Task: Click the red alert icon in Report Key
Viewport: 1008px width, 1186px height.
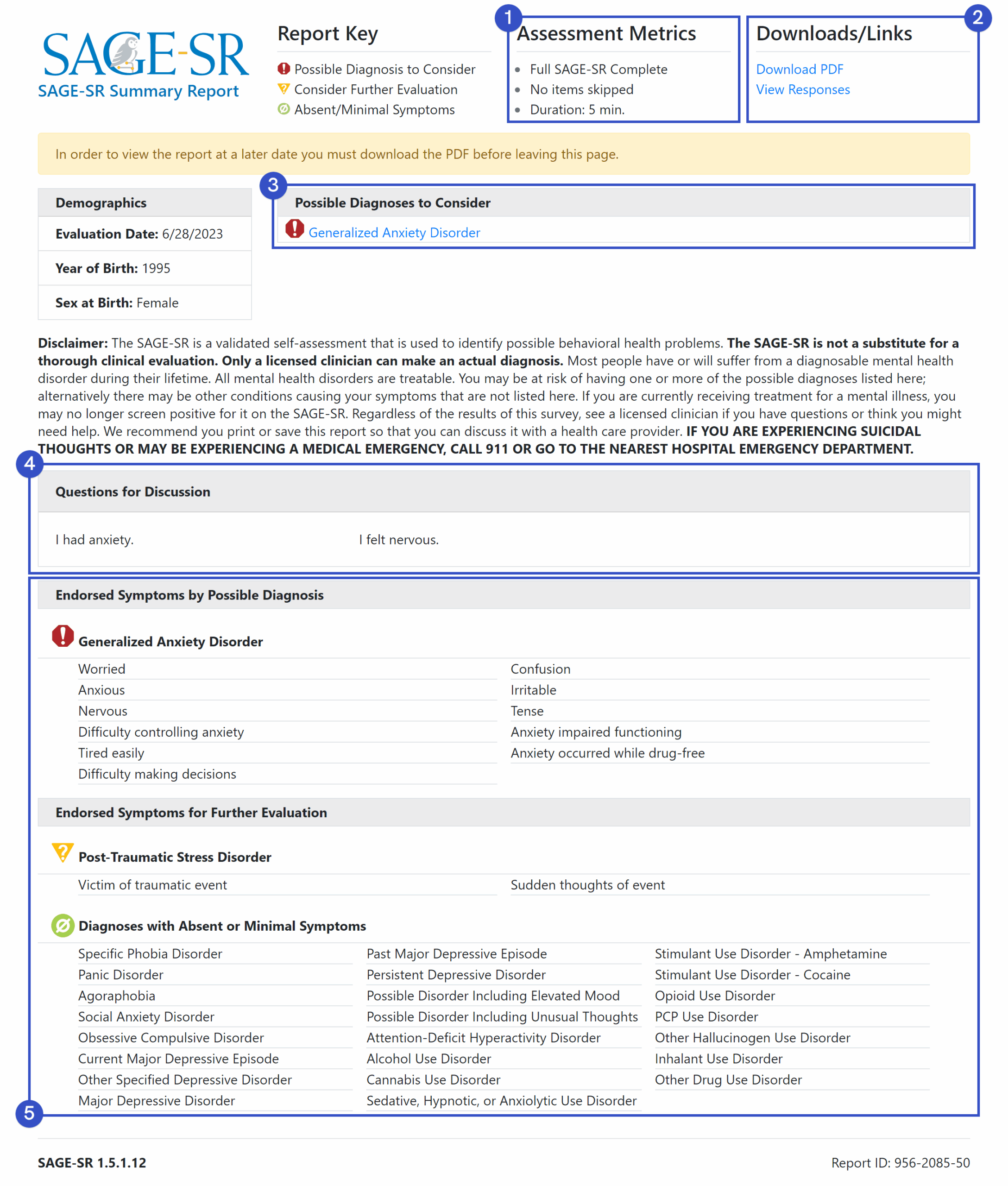Action: coord(283,69)
